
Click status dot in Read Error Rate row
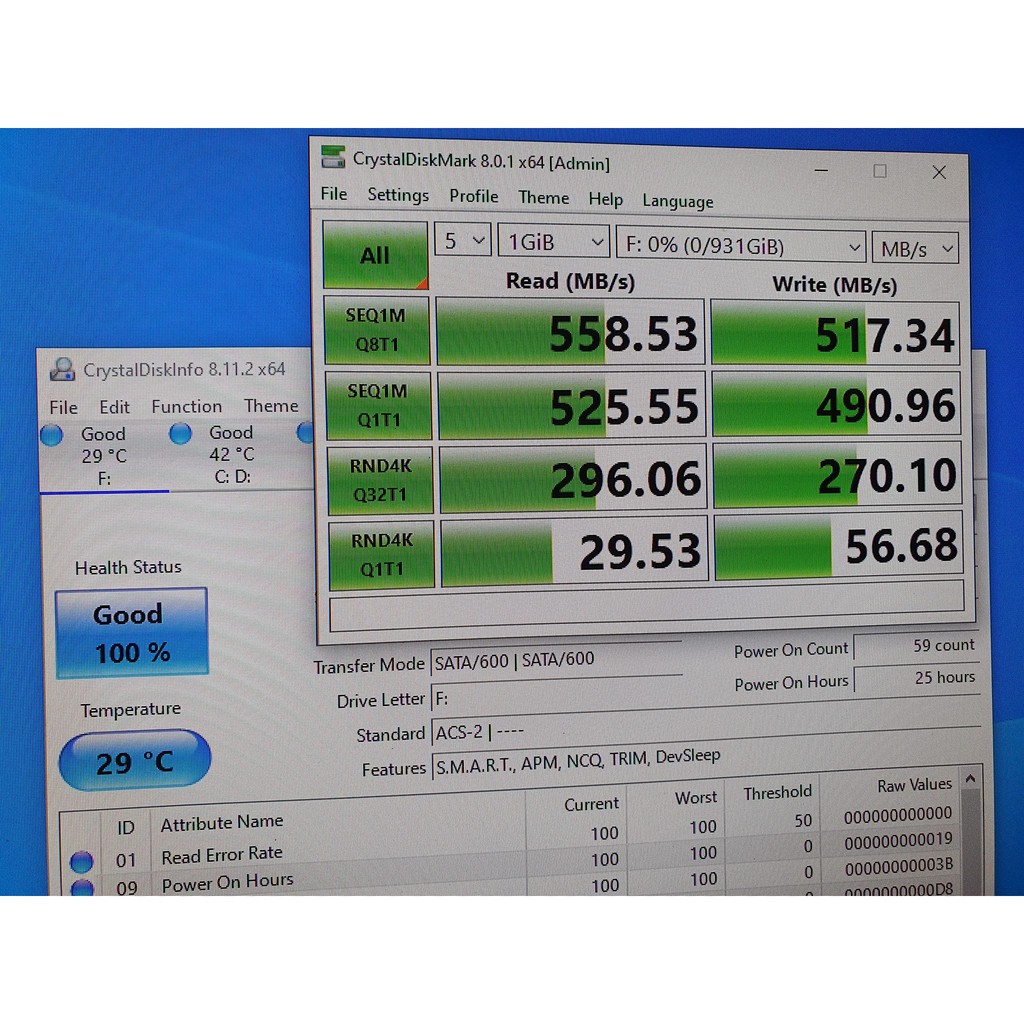point(82,861)
